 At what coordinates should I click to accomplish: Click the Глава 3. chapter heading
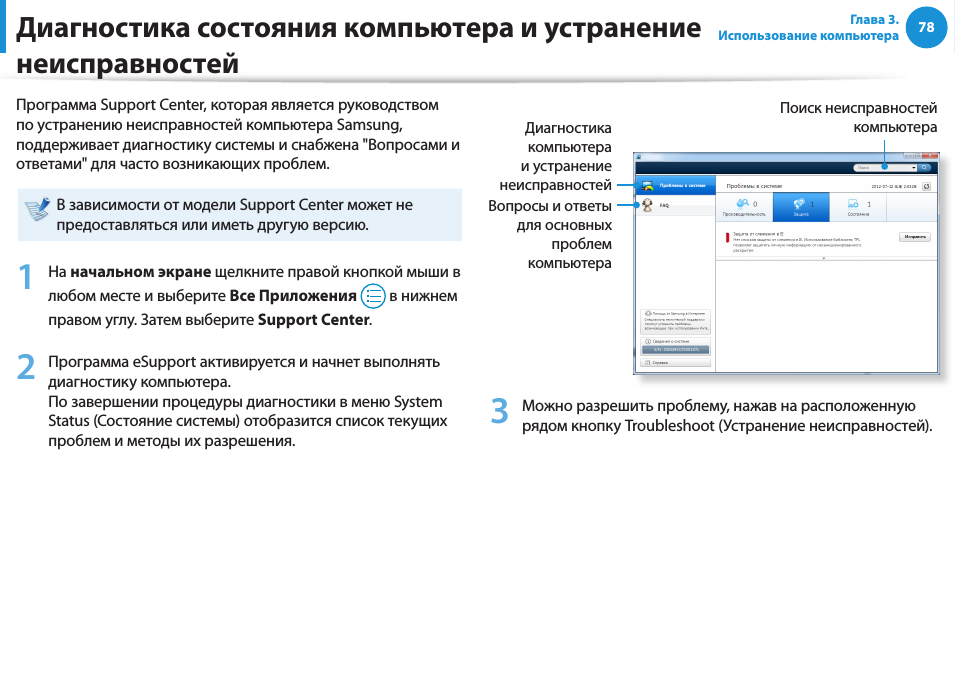(x=874, y=19)
